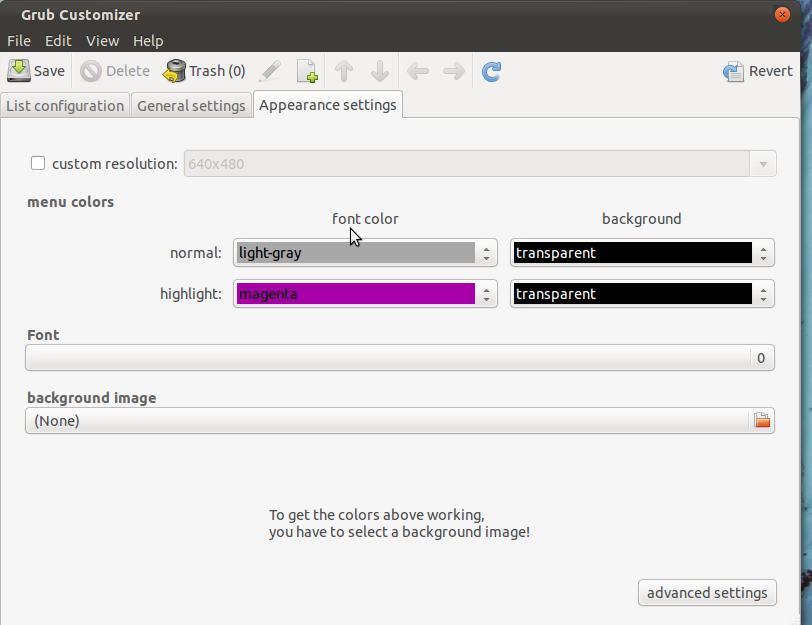
Task: Click the Delete toolbar icon
Action: click(91, 71)
